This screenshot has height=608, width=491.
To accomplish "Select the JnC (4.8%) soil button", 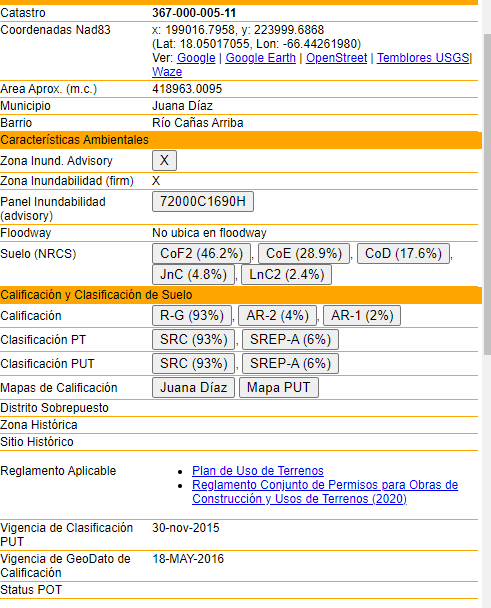I will pyautogui.click(x=193, y=275).
